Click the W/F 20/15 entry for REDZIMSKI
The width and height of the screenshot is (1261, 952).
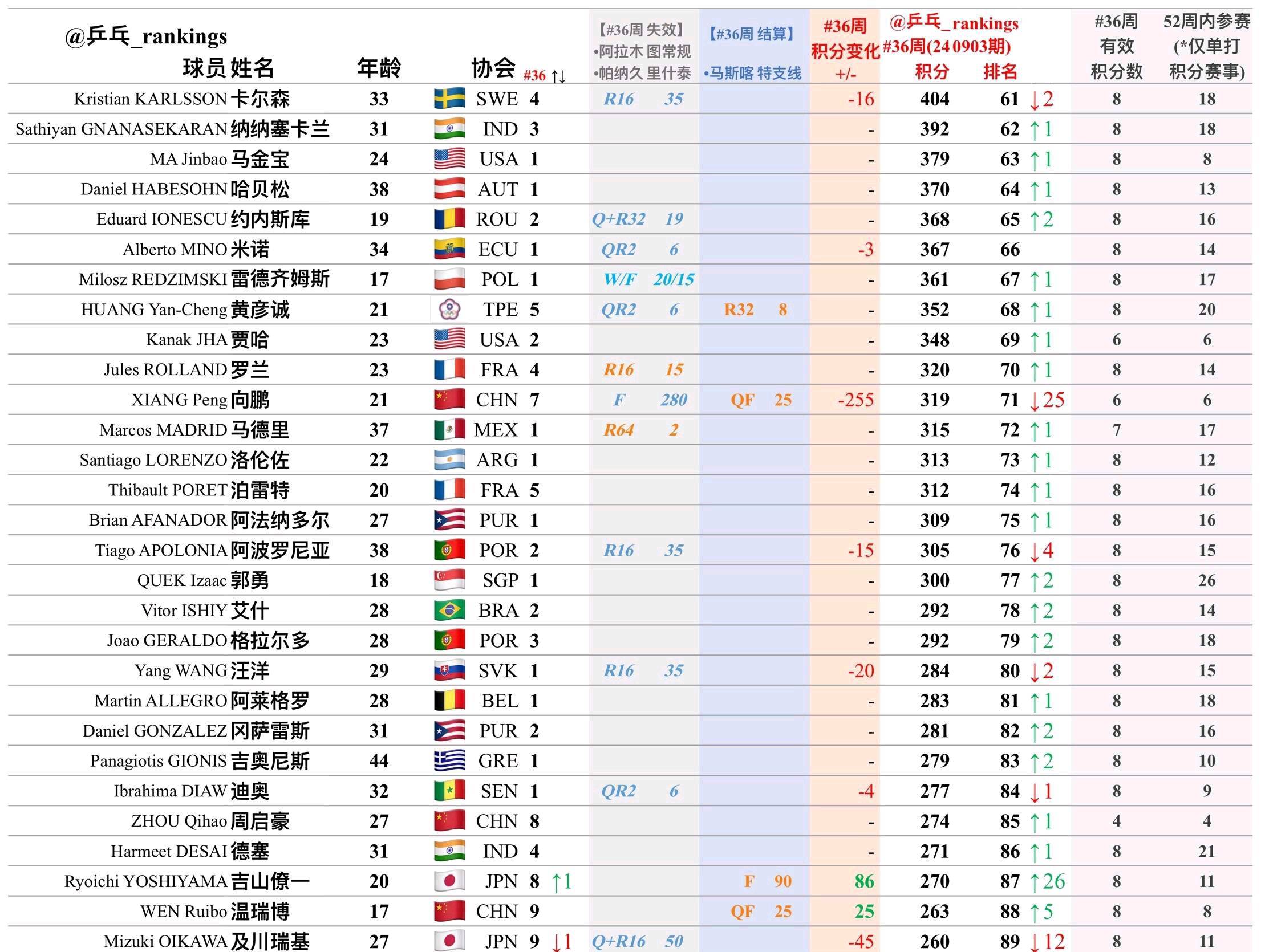coord(649,279)
